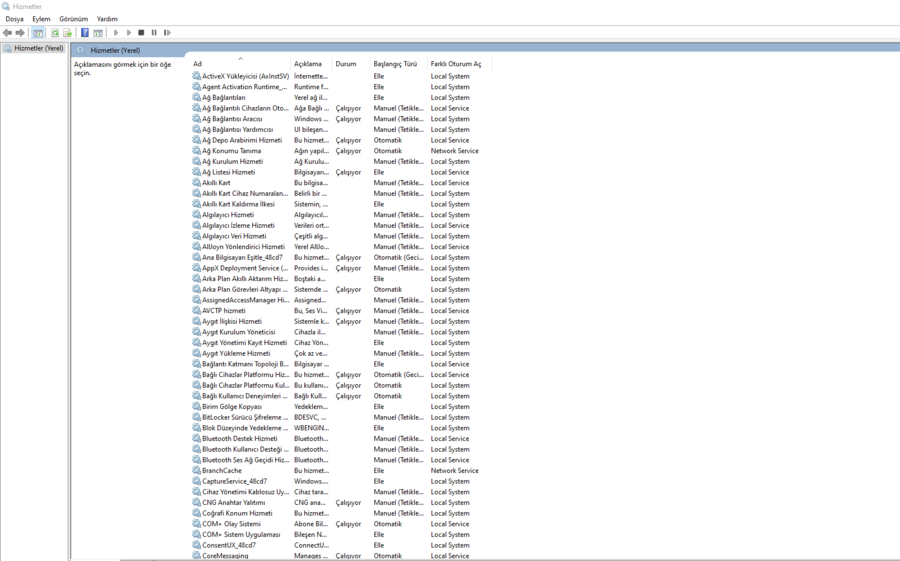Viewport: 900px width, 561px height.
Task: Click the Stop Service square icon
Action: click(141, 33)
